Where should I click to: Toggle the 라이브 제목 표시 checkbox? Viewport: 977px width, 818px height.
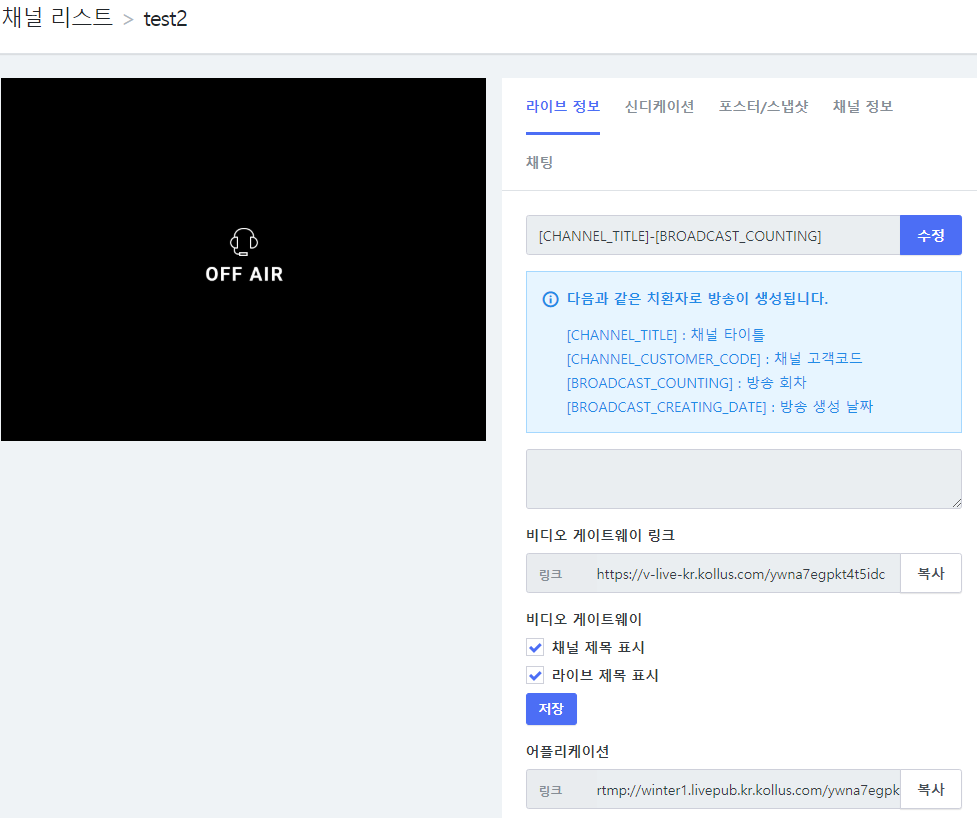click(x=536, y=675)
